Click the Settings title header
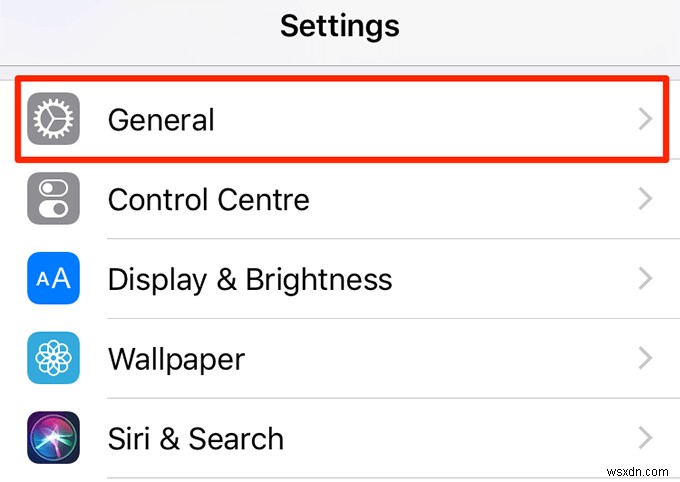Image resolution: width=680 pixels, height=482 pixels. click(x=339, y=25)
